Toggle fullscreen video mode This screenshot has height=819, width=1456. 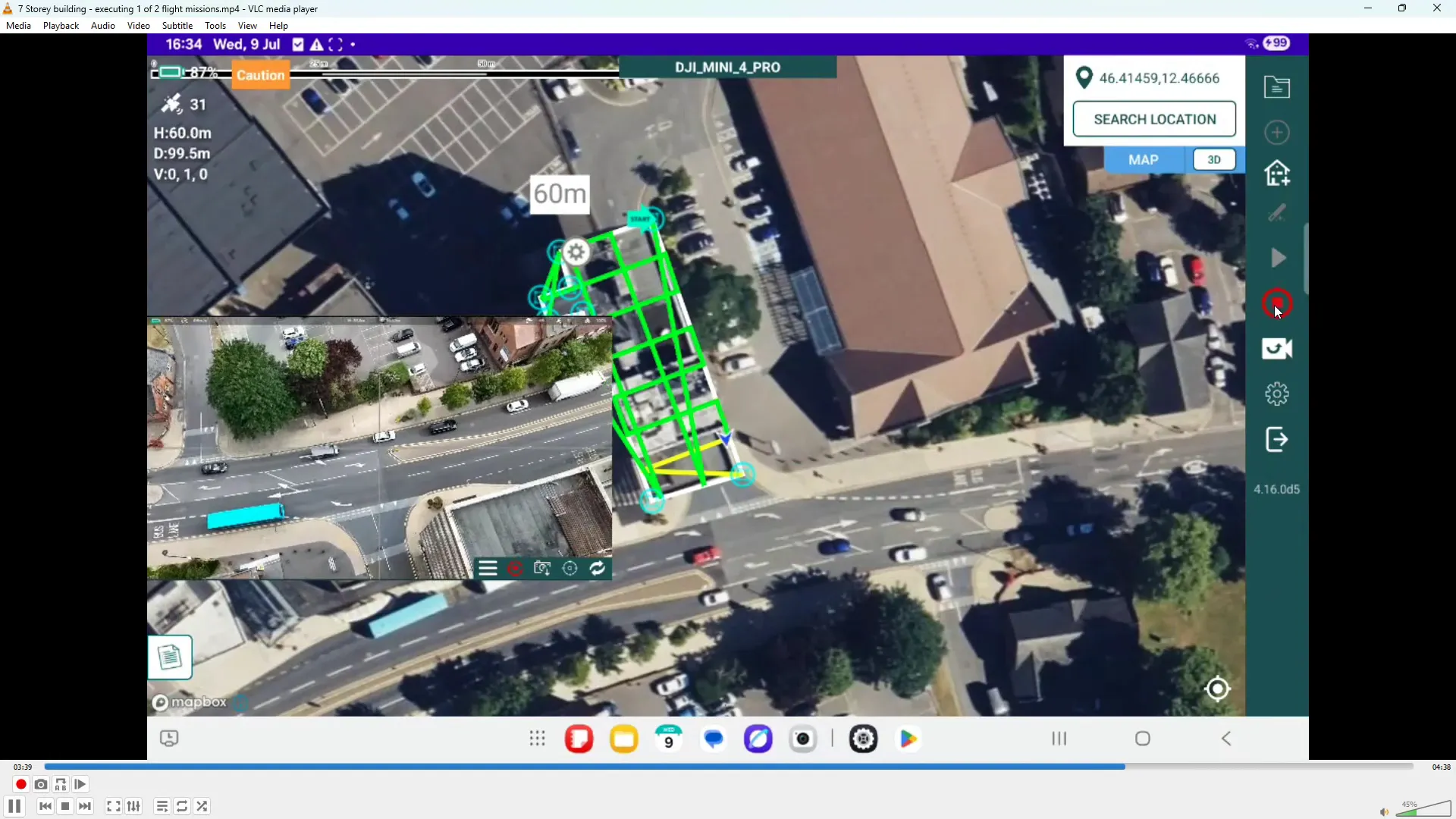[x=114, y=807]
